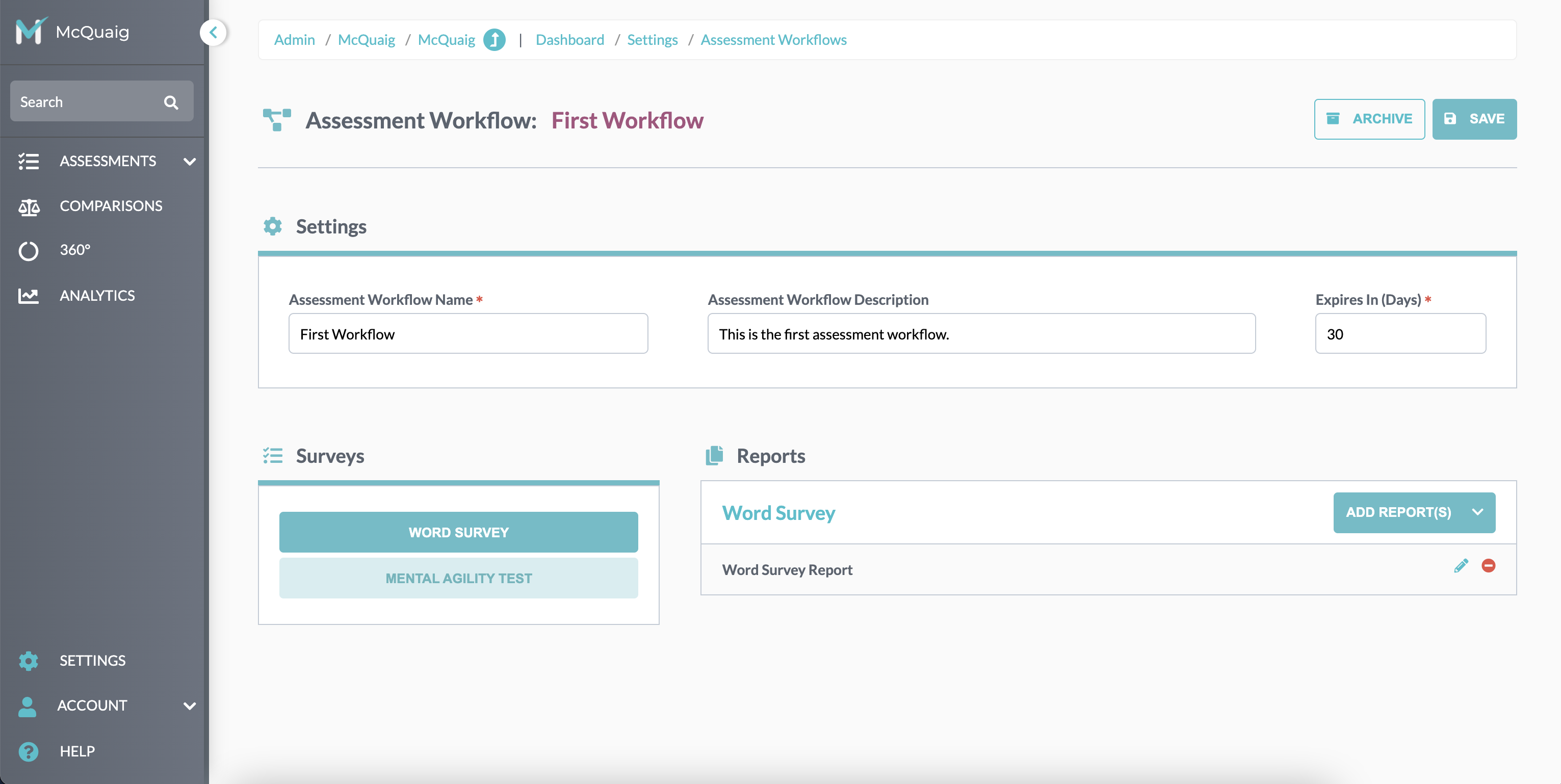The height and width of the screenshot is (784, 1561).
Task: Go to Assessment Workflows breadcrumb link
Action: (773, 40)
